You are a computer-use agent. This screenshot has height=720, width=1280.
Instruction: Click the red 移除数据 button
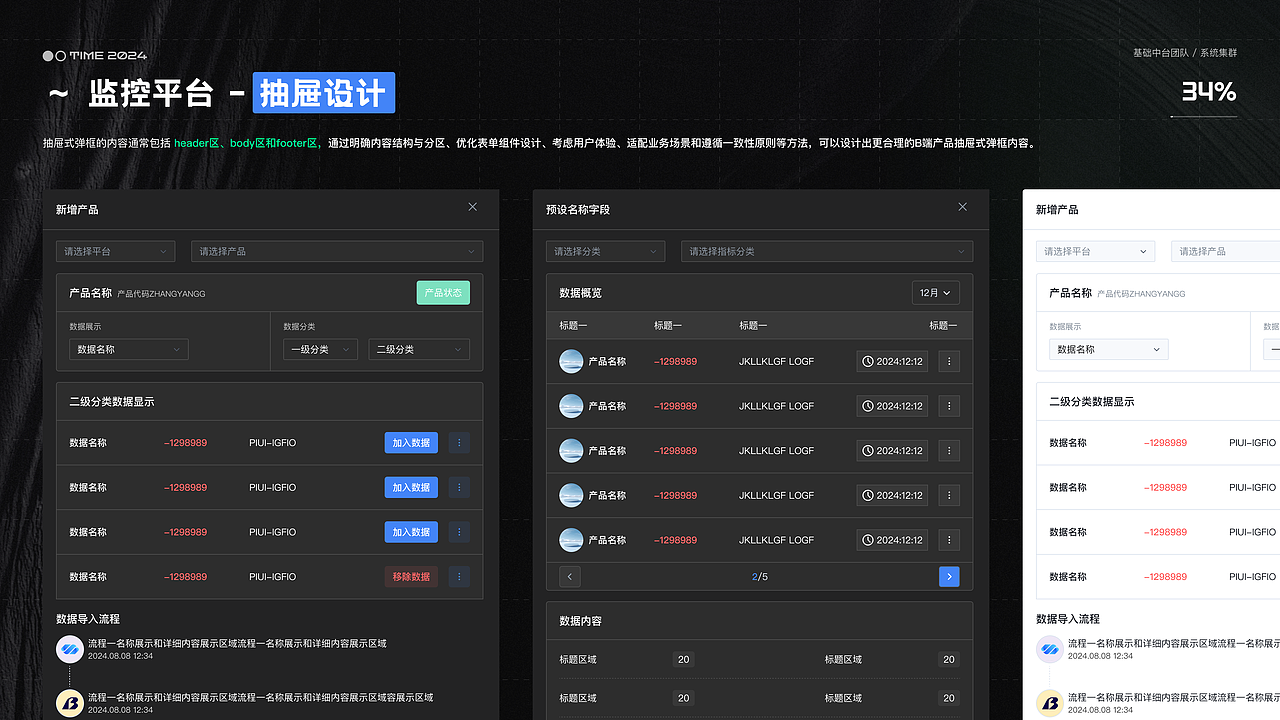[x=411, y=577]
